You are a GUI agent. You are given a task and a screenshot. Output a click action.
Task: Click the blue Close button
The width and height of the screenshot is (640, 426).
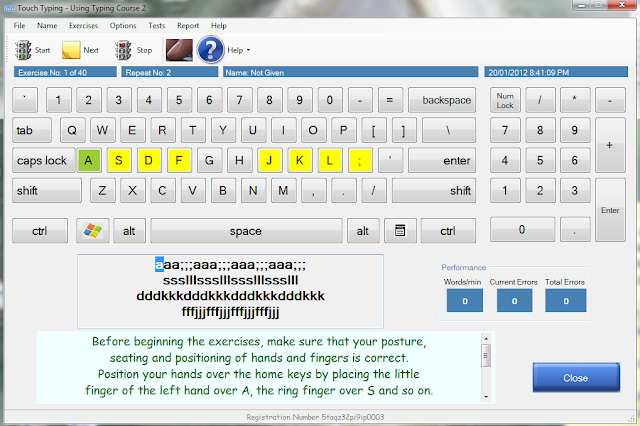point(576,378)
